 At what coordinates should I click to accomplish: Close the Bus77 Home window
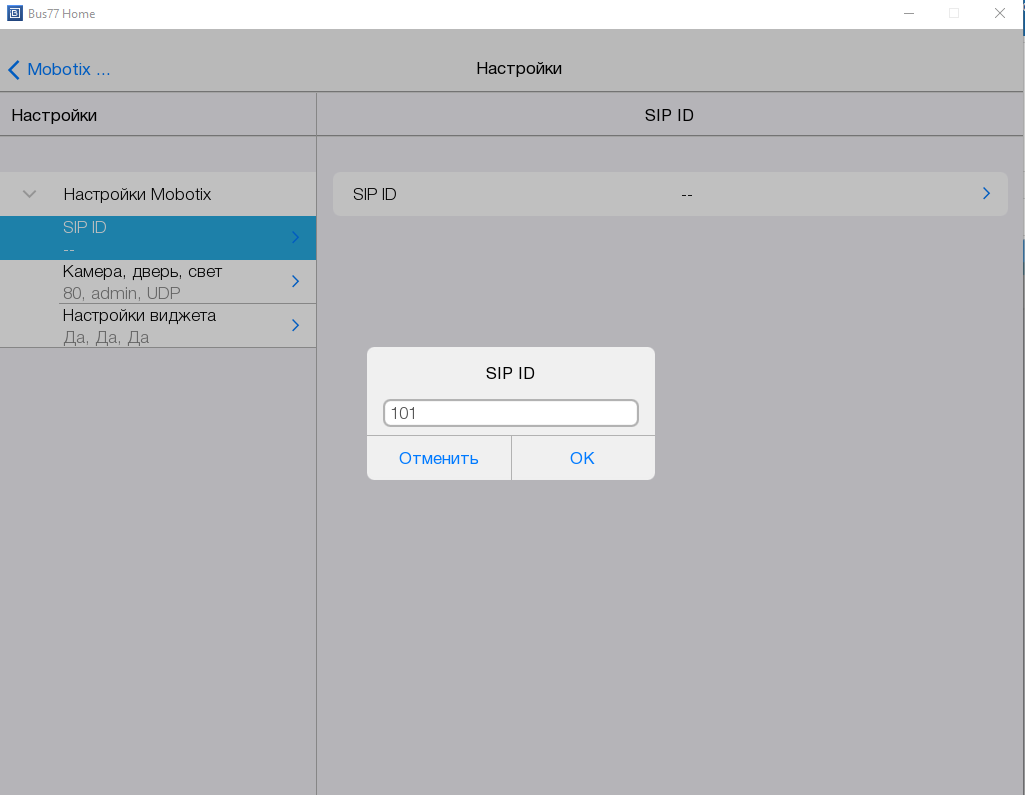tap(999, 14)
